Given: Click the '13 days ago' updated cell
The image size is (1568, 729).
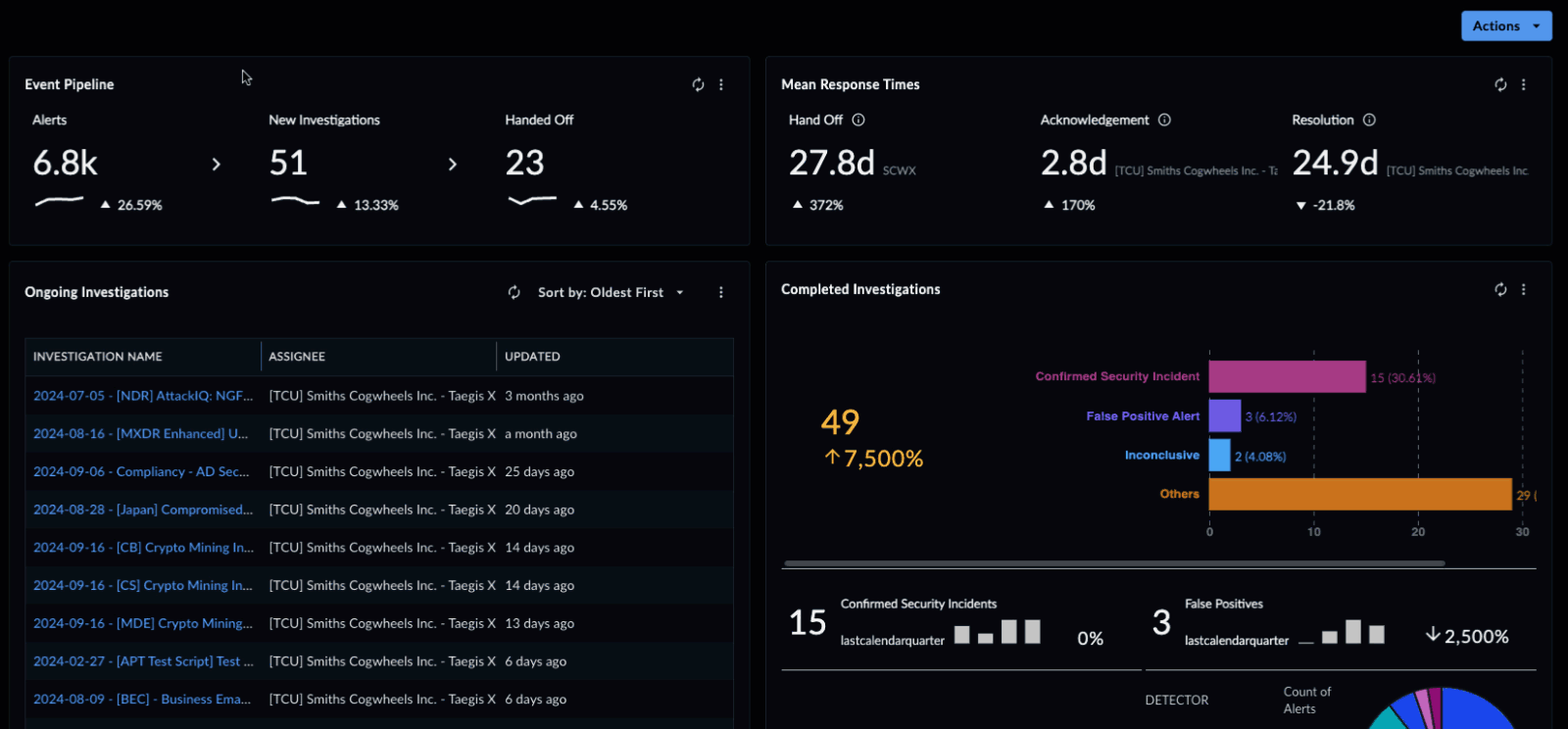Looking at the screenshot, I should (539, 623).
